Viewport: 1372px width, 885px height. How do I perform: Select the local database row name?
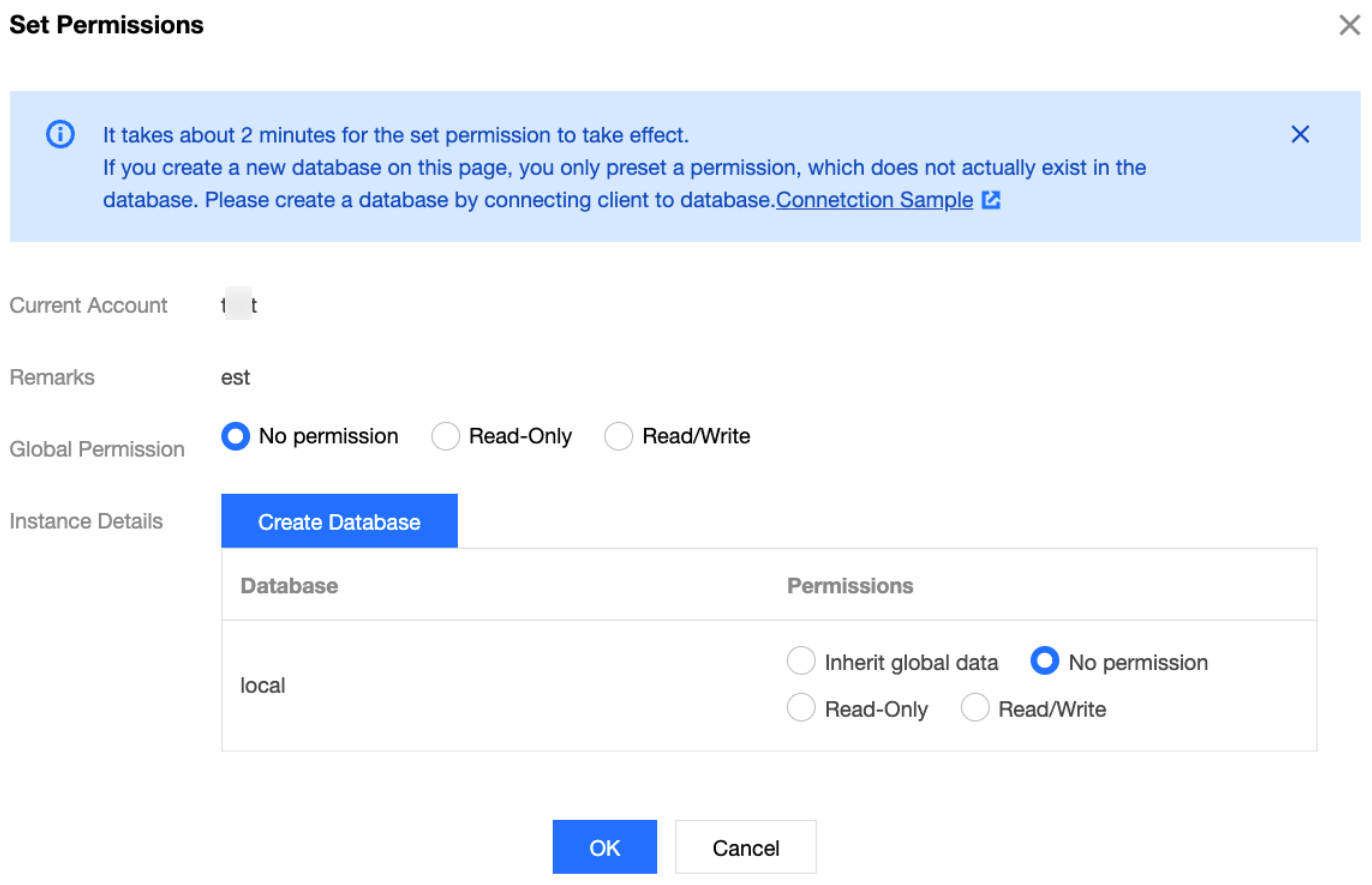tap(263, 686)
